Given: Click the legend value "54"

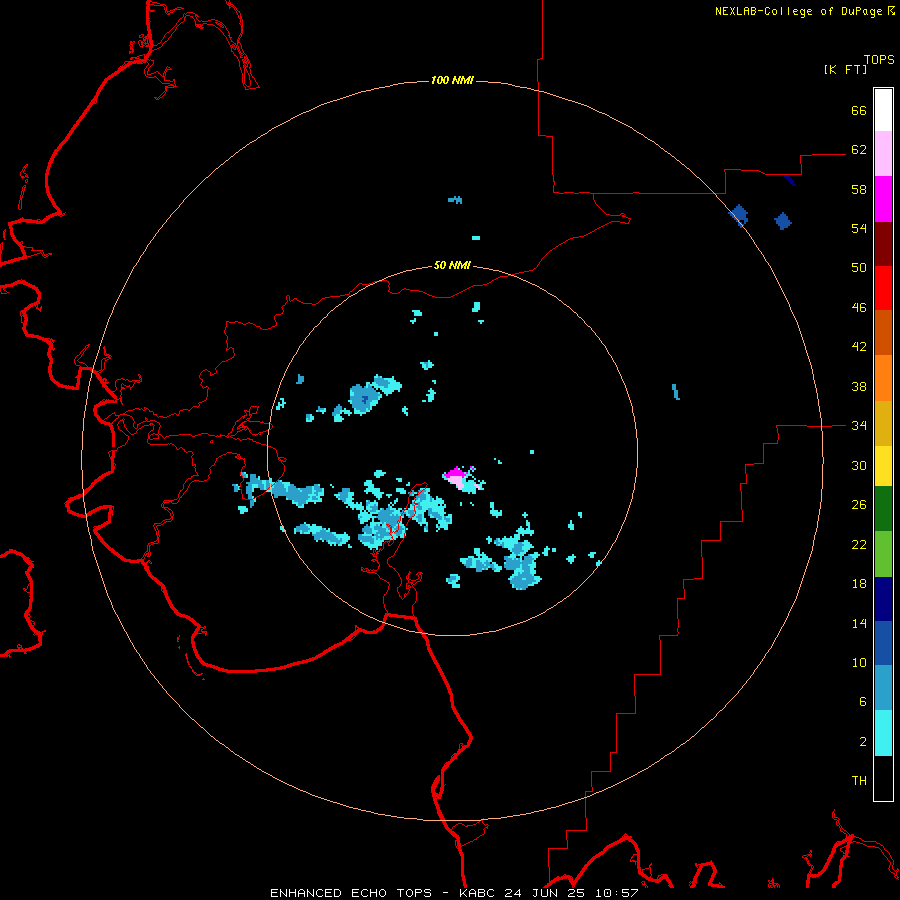Looking at the screenshot, I should point(859,228).
